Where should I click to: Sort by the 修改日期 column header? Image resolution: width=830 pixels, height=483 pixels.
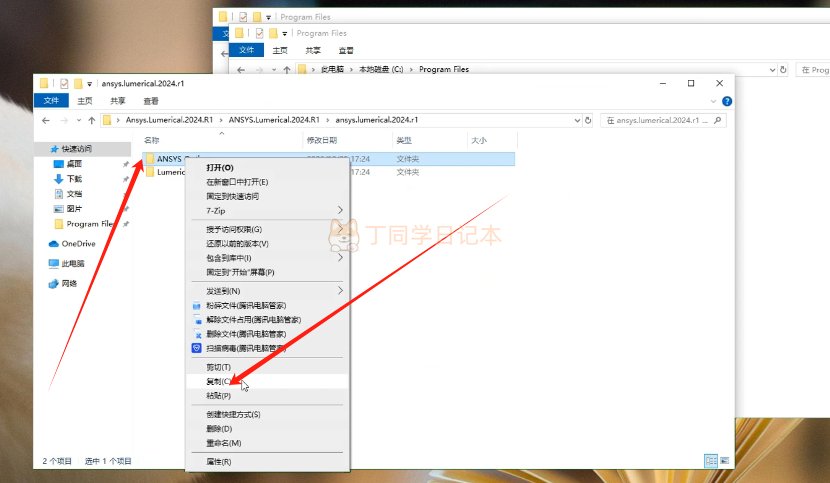coord(321,141)
